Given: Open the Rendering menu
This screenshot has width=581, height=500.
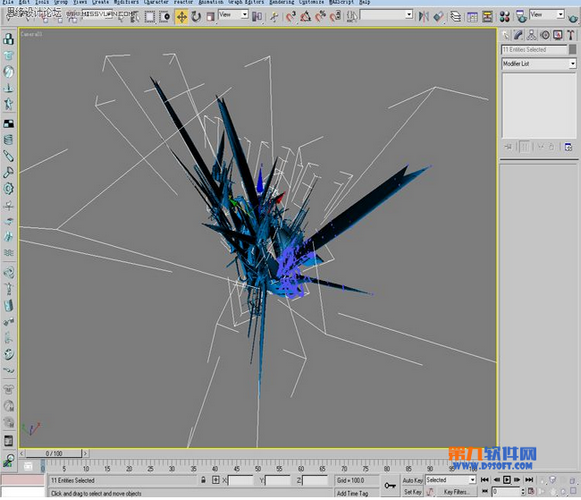Looking at the screenshot, I should (x=281, y=2).
